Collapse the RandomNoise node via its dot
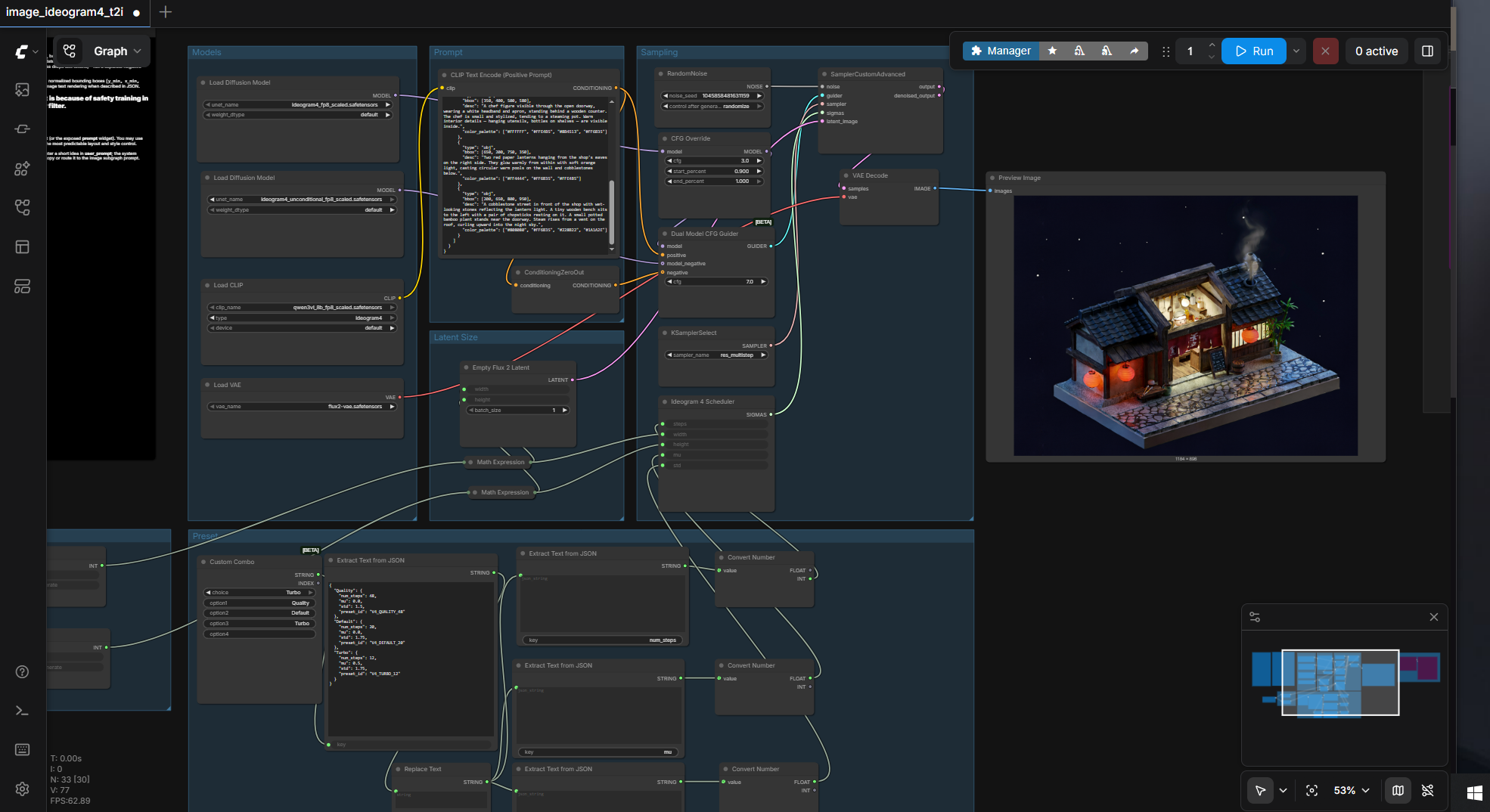1490x812 pixels. 660,73
